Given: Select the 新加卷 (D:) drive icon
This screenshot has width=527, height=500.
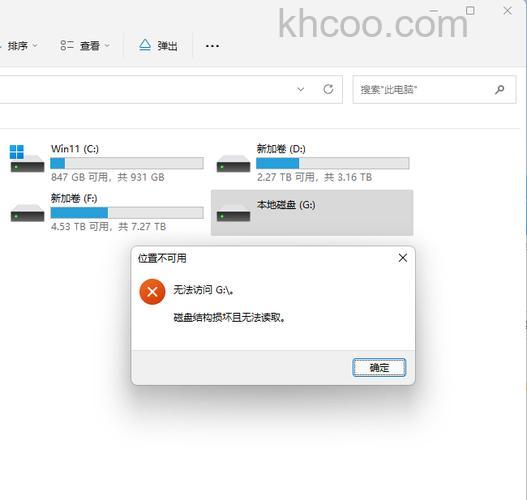Looking at the screenshot, I should point(233,164).
